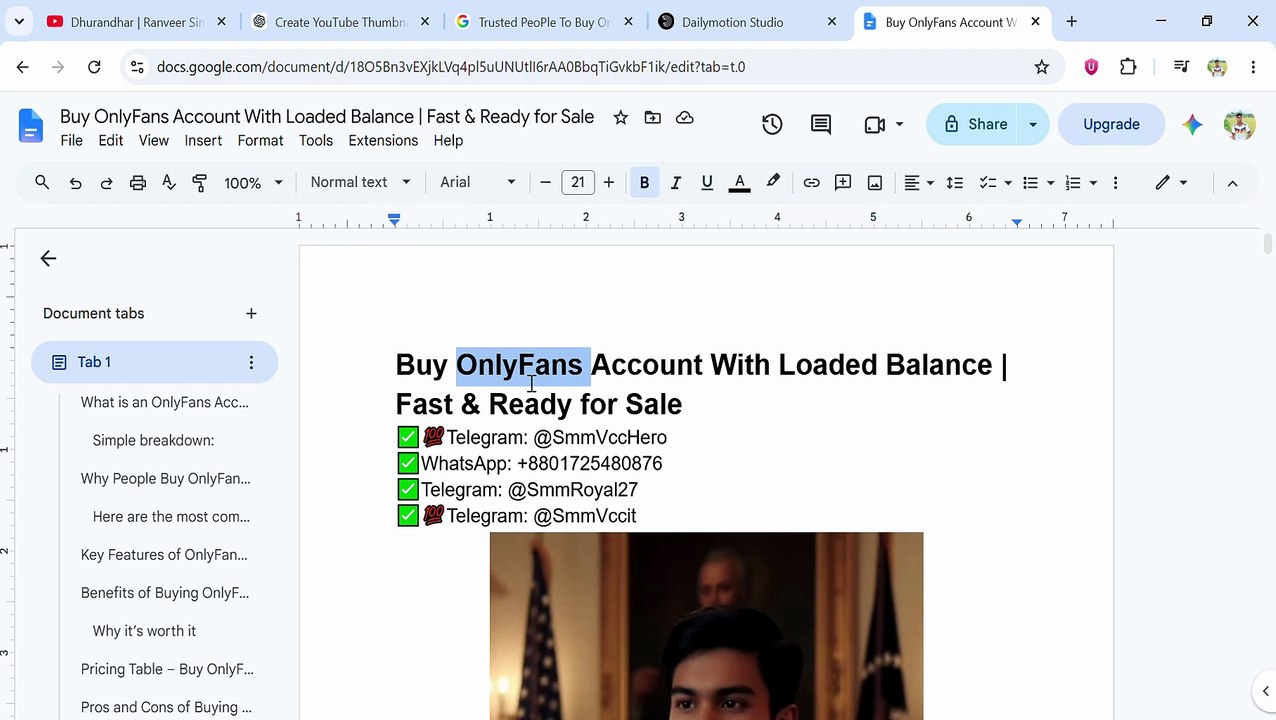Add a comment from toolbar
This screenshot has width=1276, height=720.
click(x=843, y=182)
